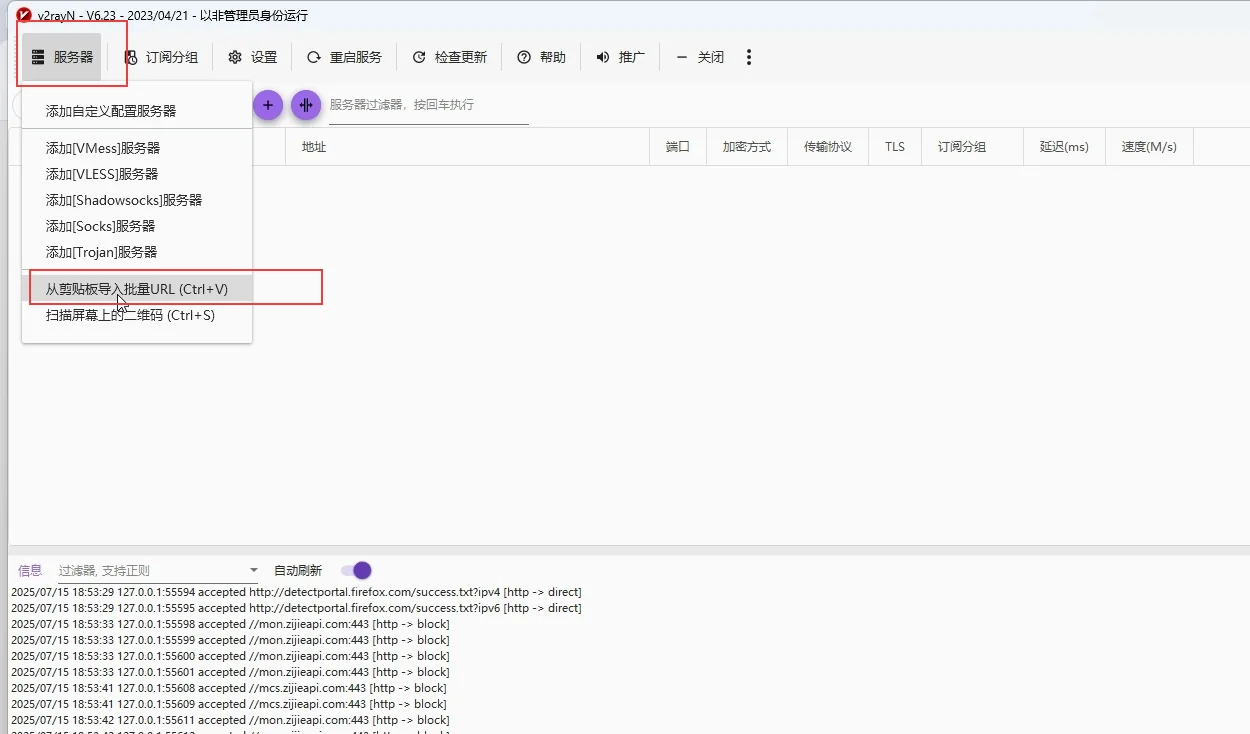
Task: Open the three-dot more options menu
Action: [749, 57]
